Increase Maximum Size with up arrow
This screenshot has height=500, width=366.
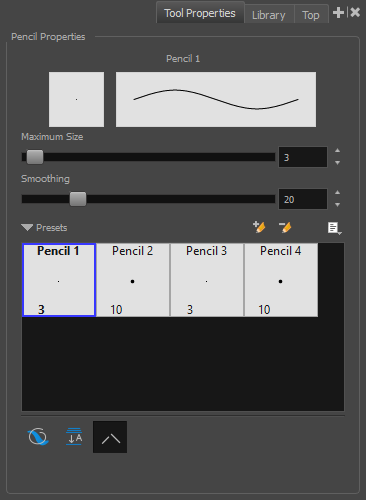tap(338, 151)
